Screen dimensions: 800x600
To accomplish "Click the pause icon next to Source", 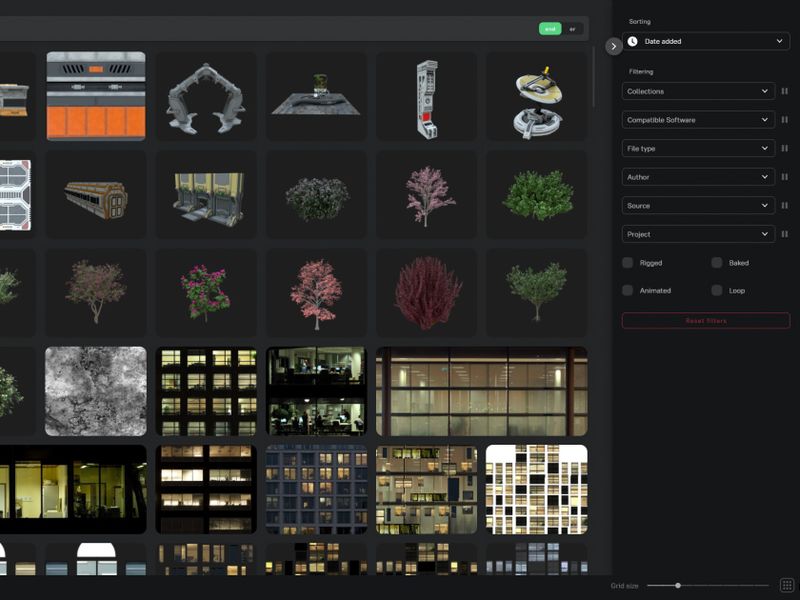I will pyautogui.click(x=785, y=206).
